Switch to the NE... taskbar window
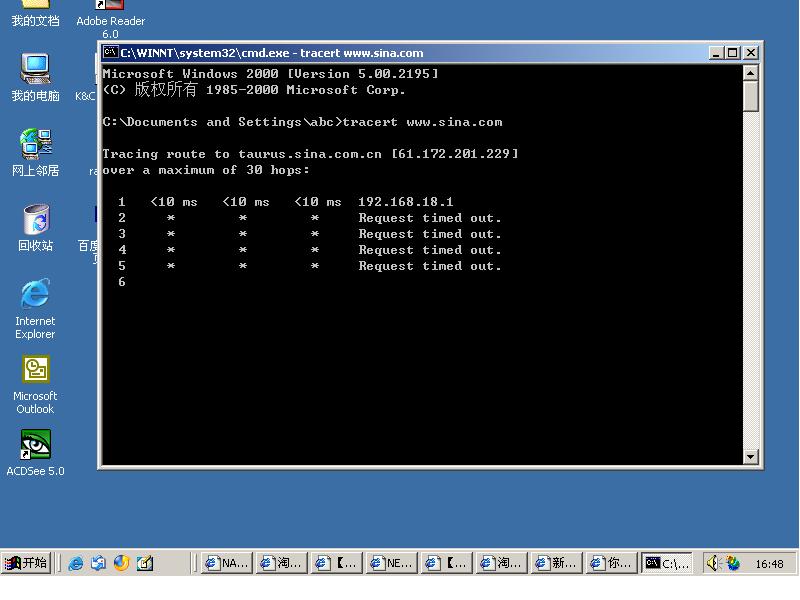Viewport: 800px width, 600px height. pyautogui.click(x=391, y=563)
